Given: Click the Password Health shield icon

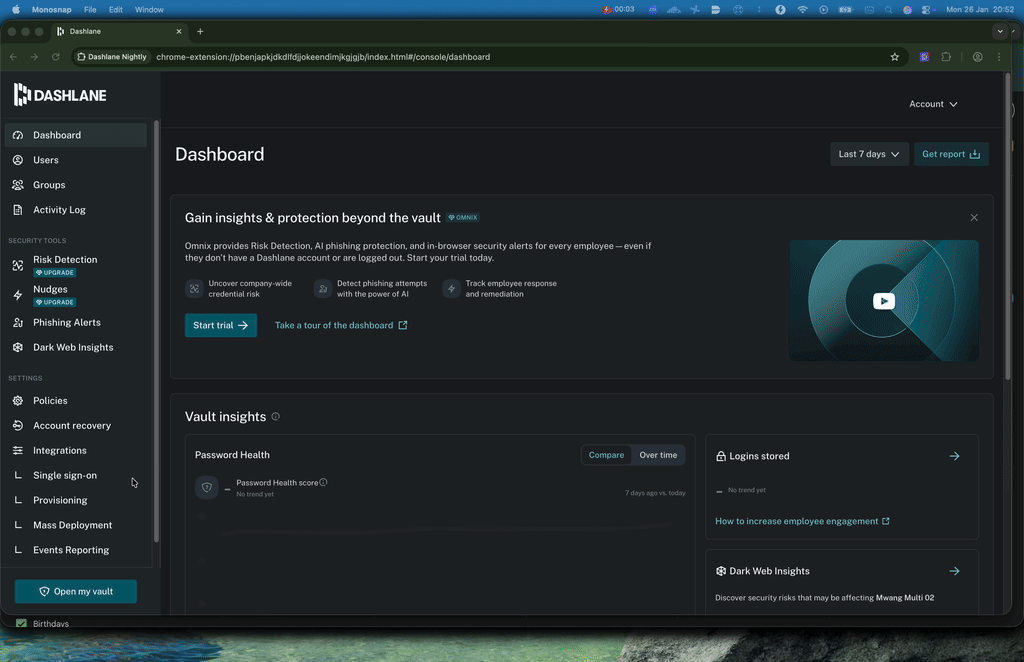Looking at the screenshot, I should point(207,487).
